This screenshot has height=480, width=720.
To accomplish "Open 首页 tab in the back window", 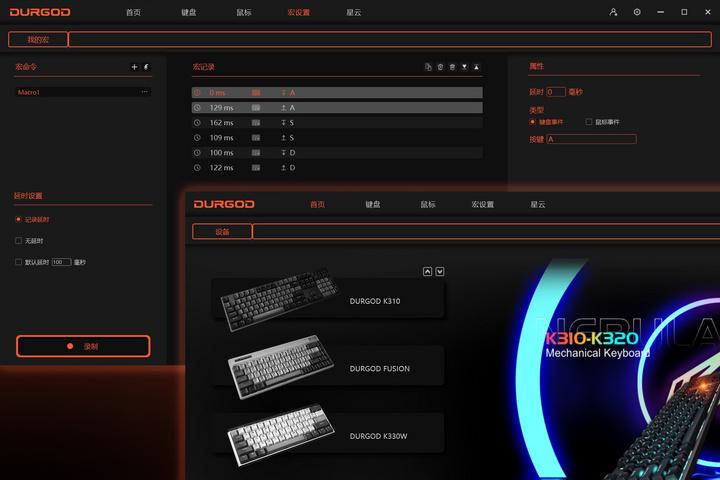I will click(x=133, y=12).
